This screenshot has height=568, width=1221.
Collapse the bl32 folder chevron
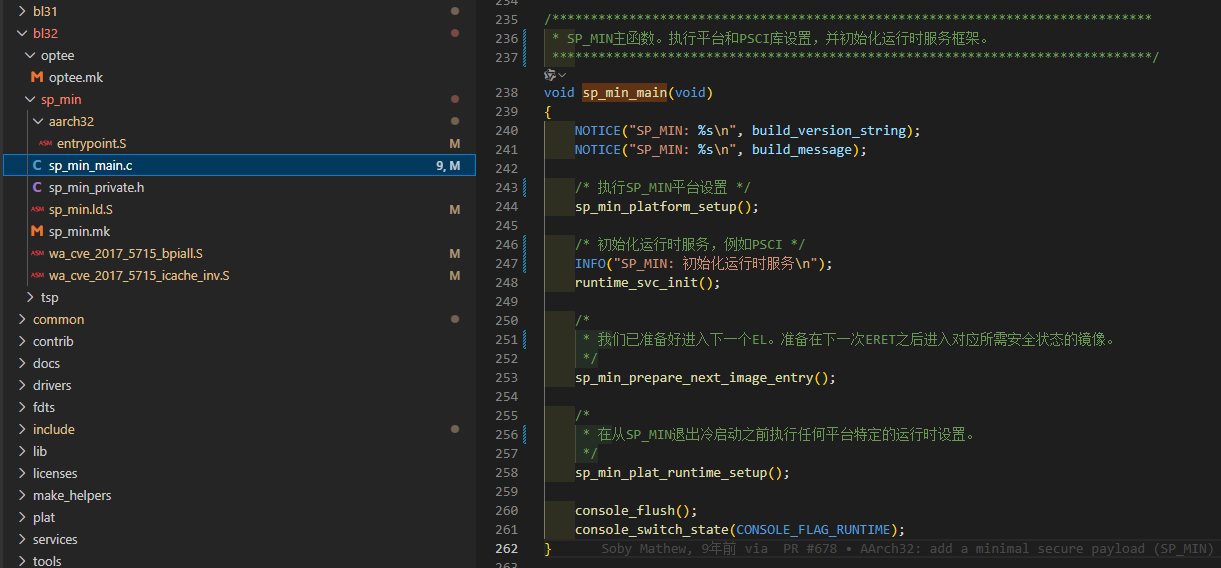(x=23, y=33)
